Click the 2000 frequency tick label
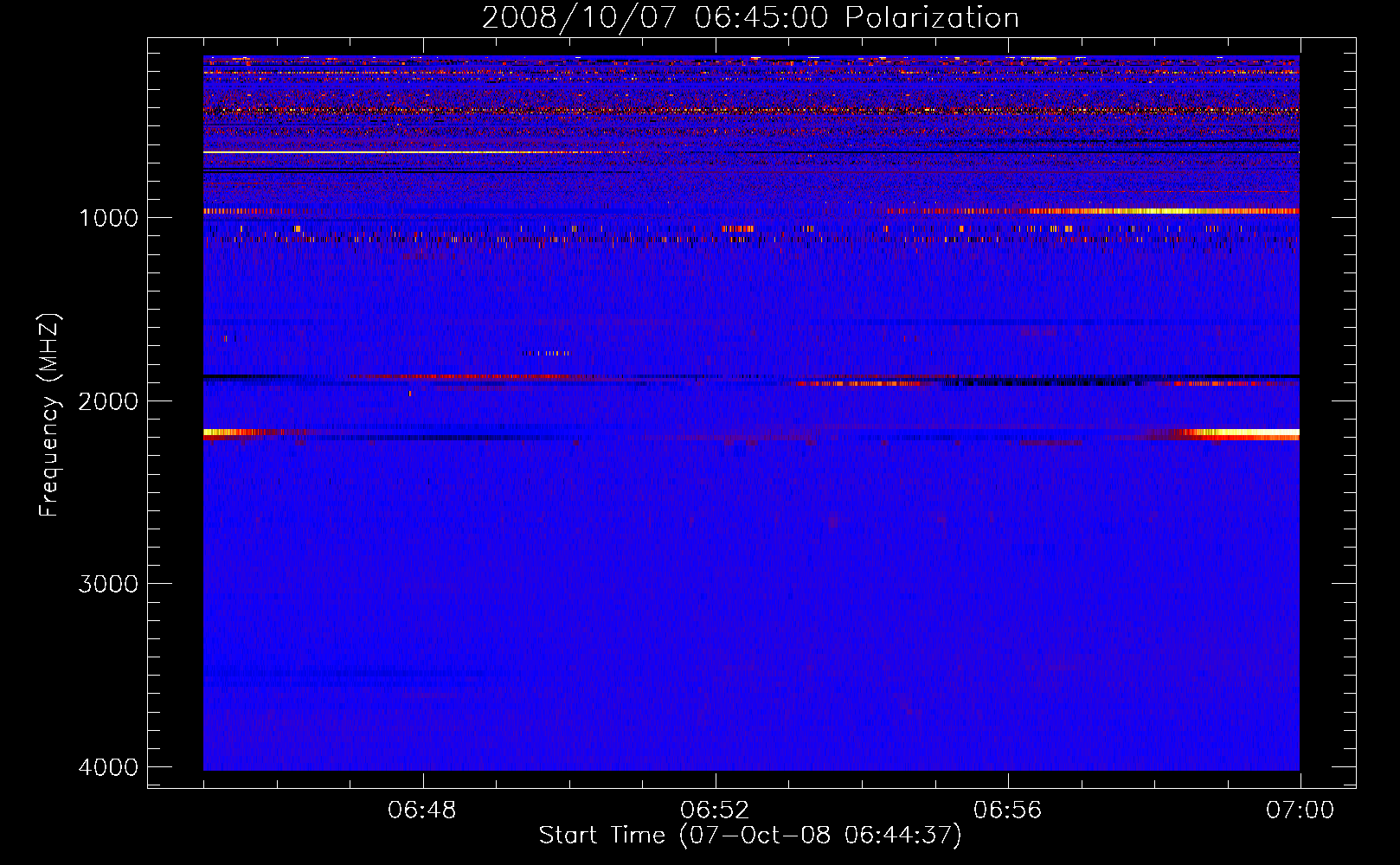The width and height of the screenshot is (1400, 865). [x=108, y=400]
